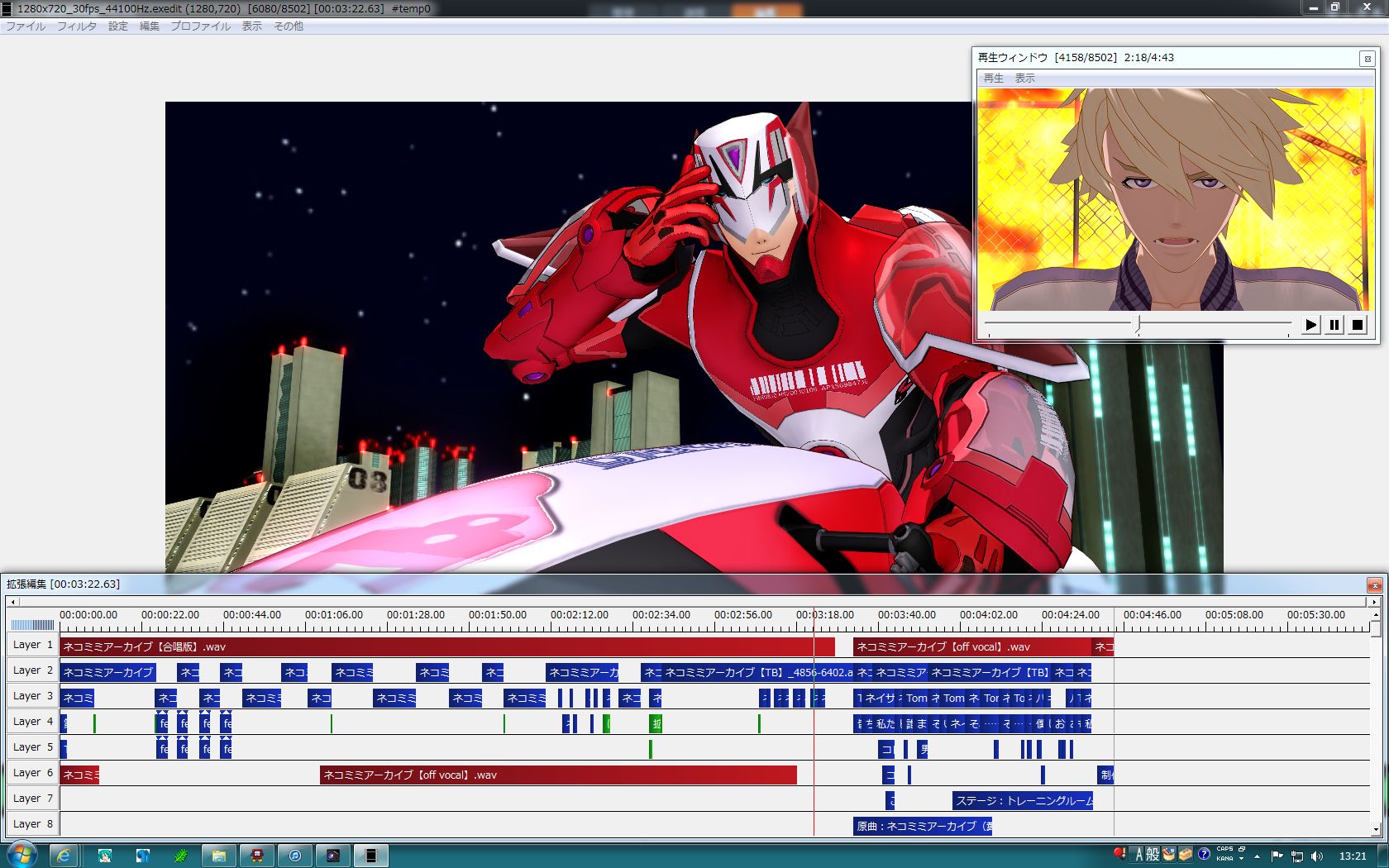Select the ステージ：トレーニングルーム text clip on Layer 7
The image size is (1389, 868).
point(1023,801)
